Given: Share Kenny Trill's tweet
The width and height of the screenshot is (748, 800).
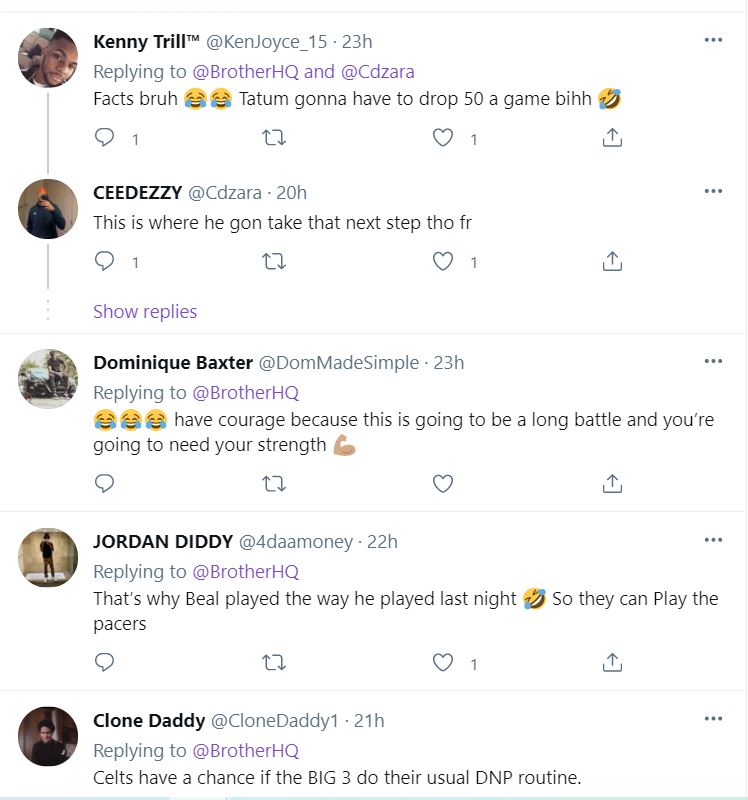Looking at the screenshot, I should tap(613, 139).
